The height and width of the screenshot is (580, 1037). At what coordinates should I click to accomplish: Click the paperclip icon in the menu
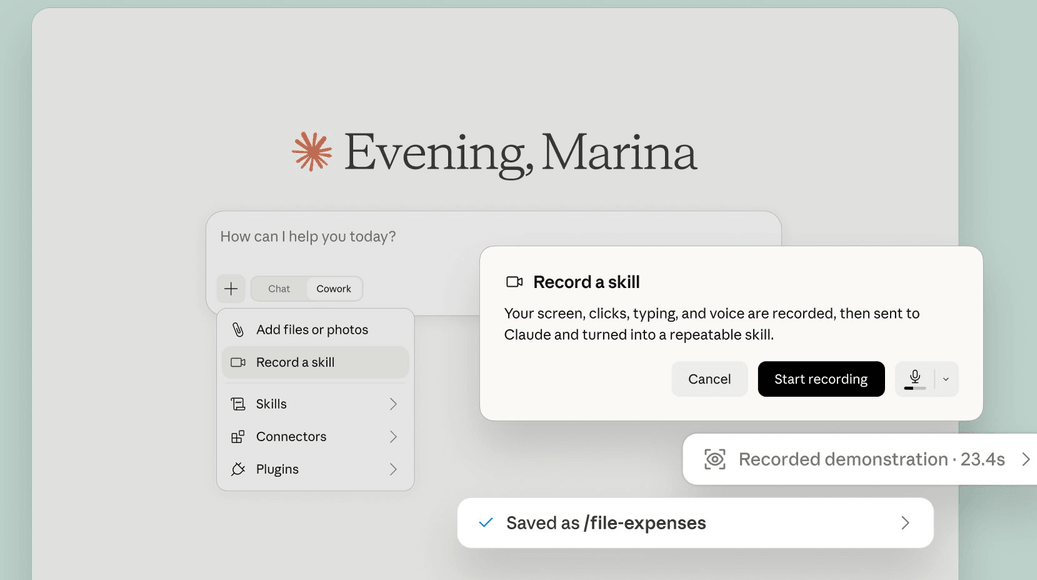click(x=237, y=329)
